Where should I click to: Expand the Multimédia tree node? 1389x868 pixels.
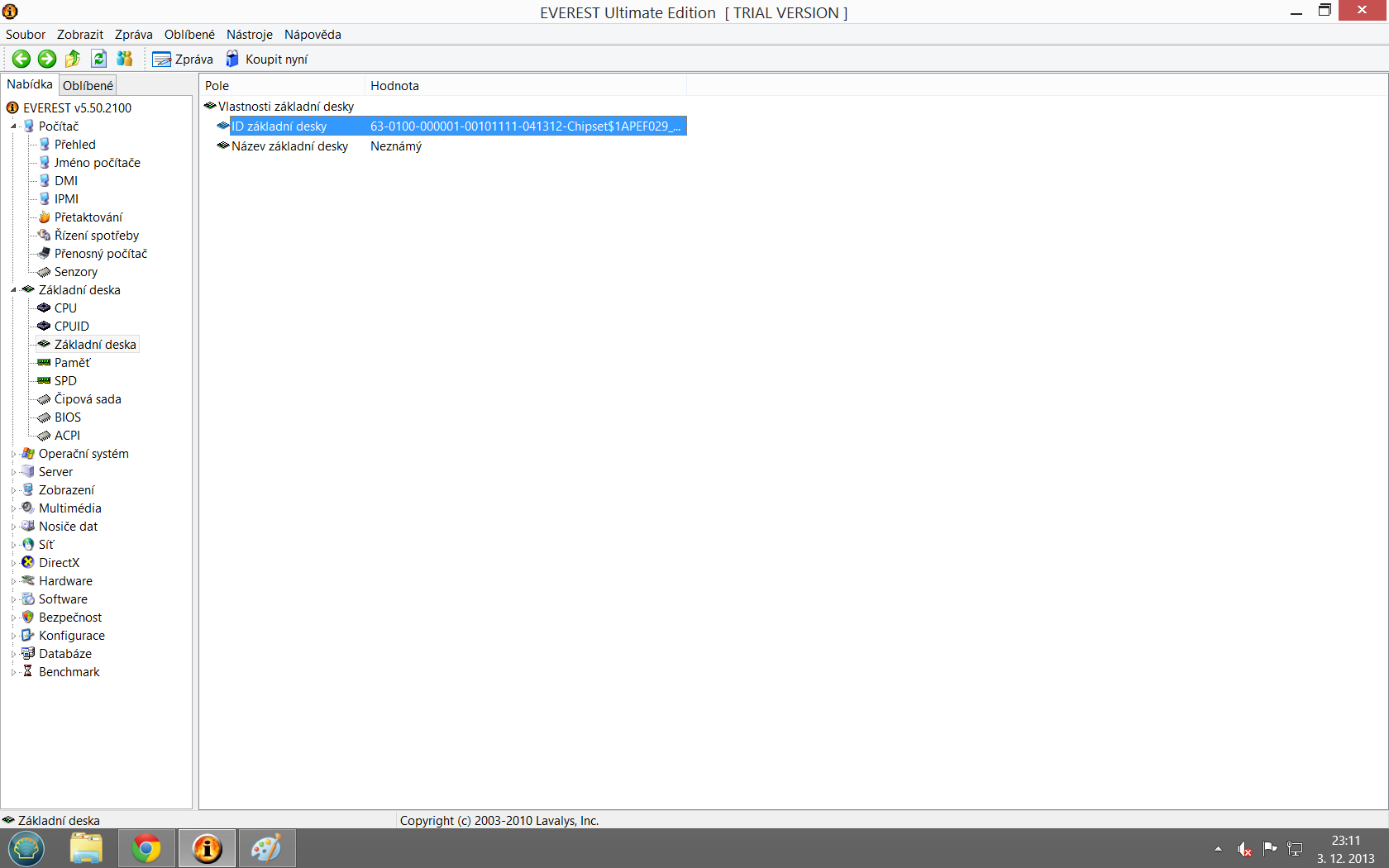[13, 508]
